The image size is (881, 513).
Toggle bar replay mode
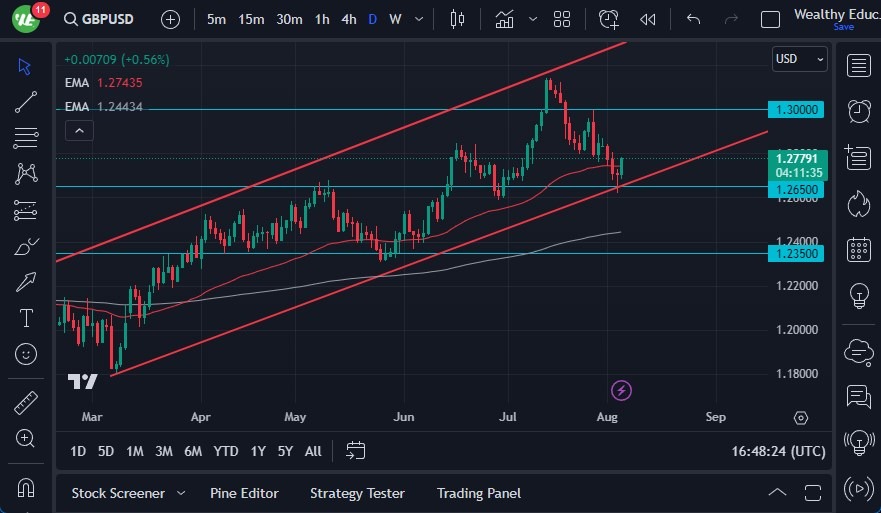[x=647, y=19]
